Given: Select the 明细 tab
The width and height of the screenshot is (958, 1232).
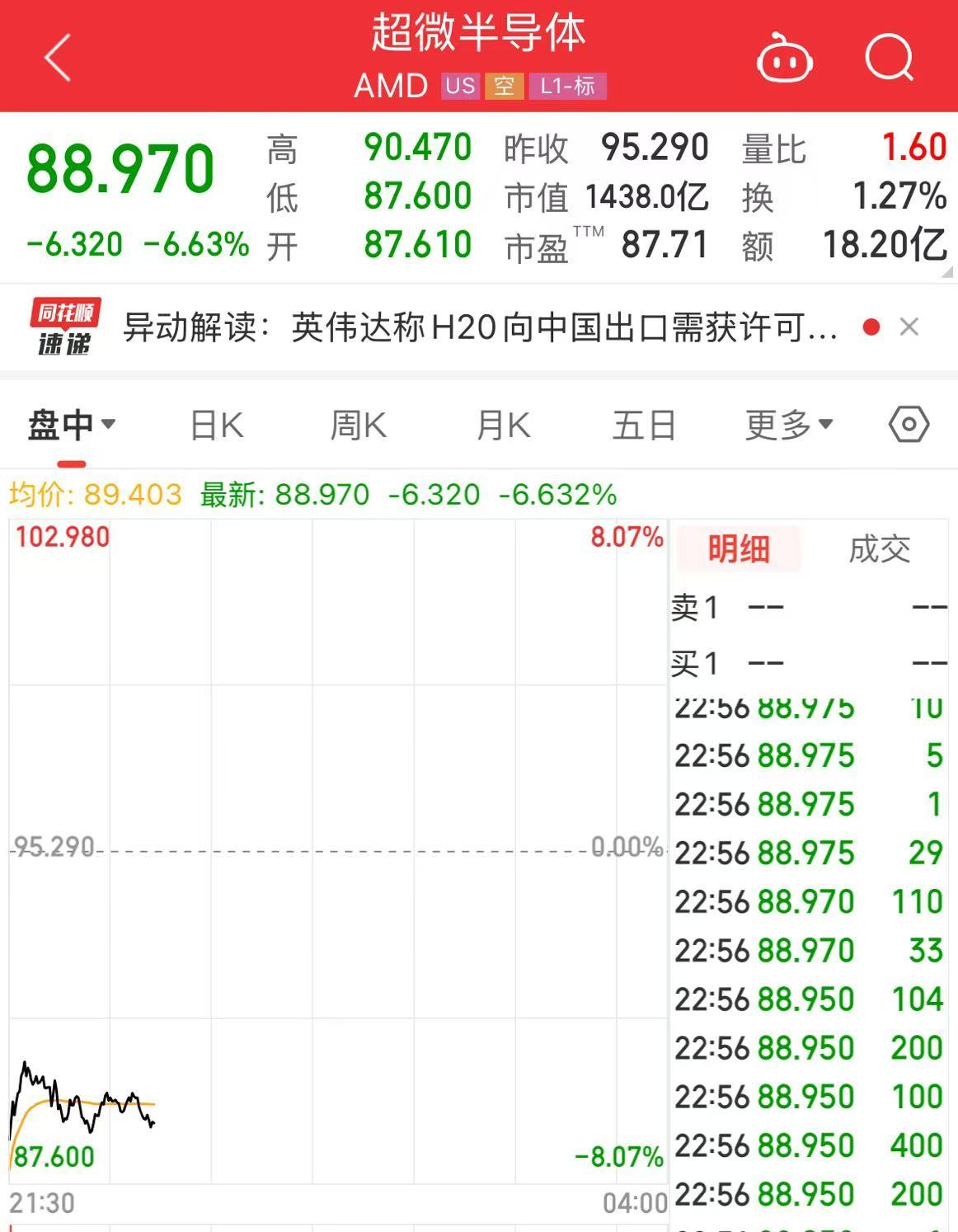Looking at the screenshot, I should [738, 548].
